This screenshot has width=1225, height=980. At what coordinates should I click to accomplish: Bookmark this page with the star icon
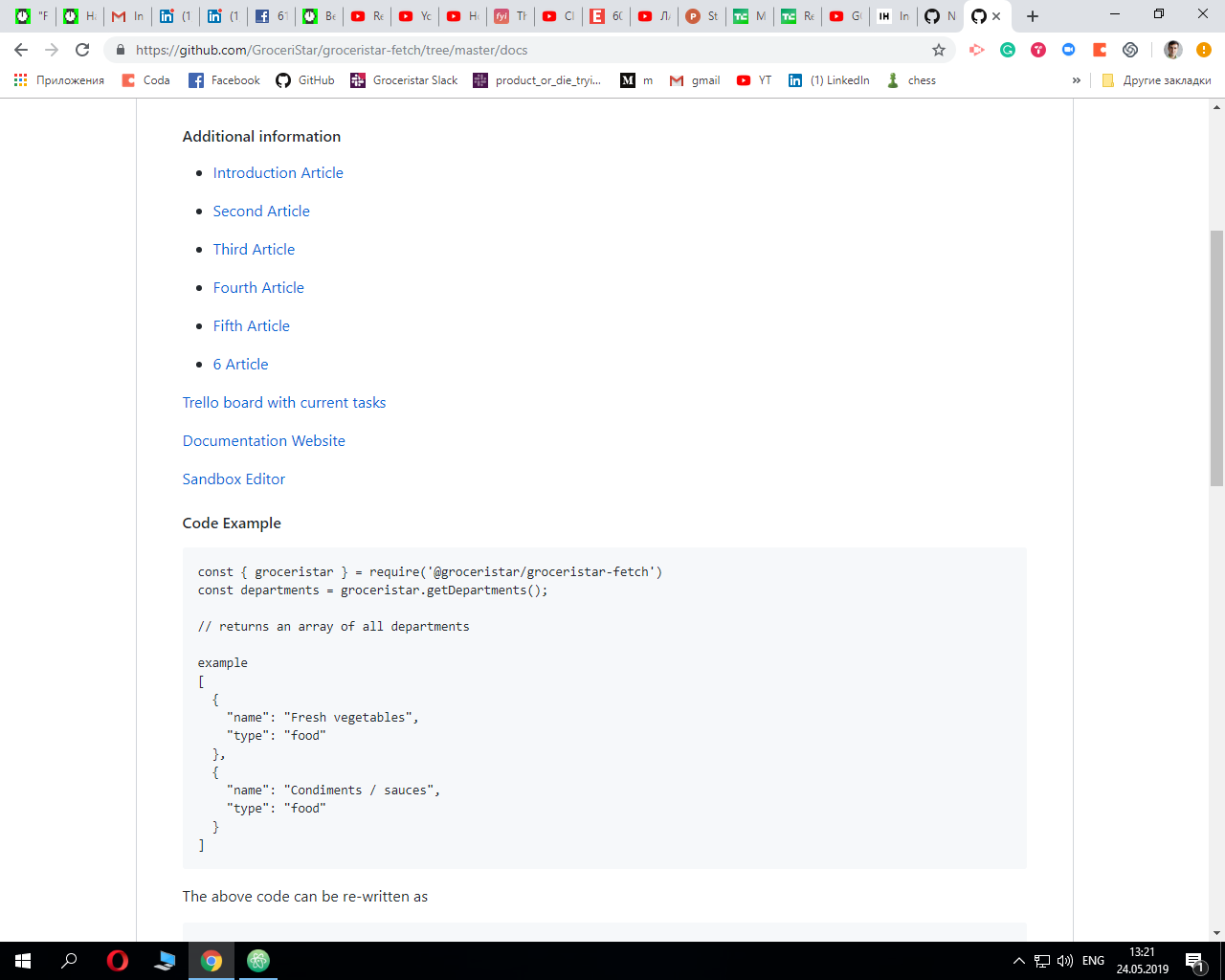(939, 50)
